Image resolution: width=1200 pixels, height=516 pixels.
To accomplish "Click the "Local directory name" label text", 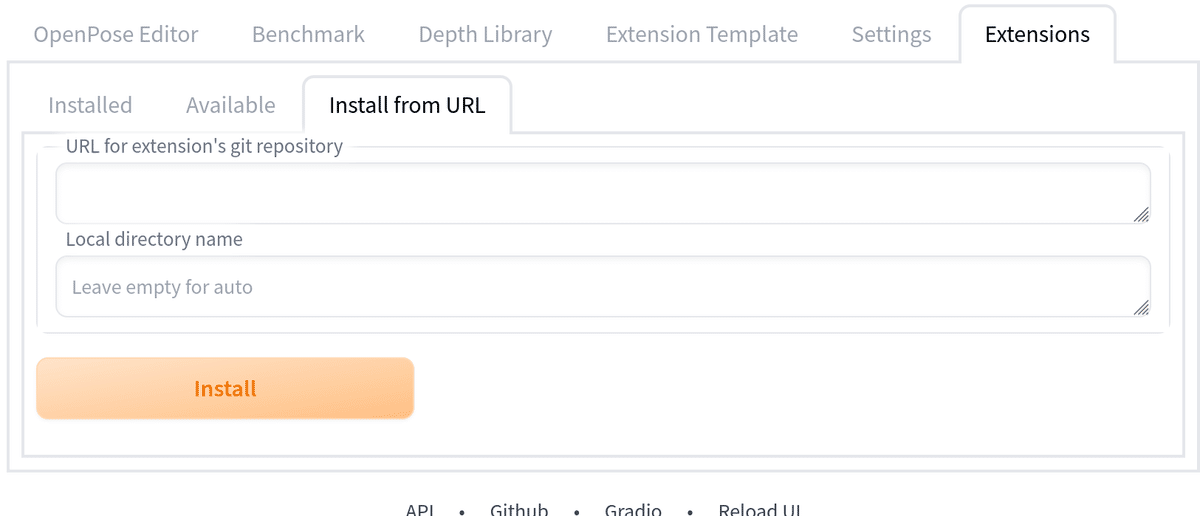I will (154, 239).
